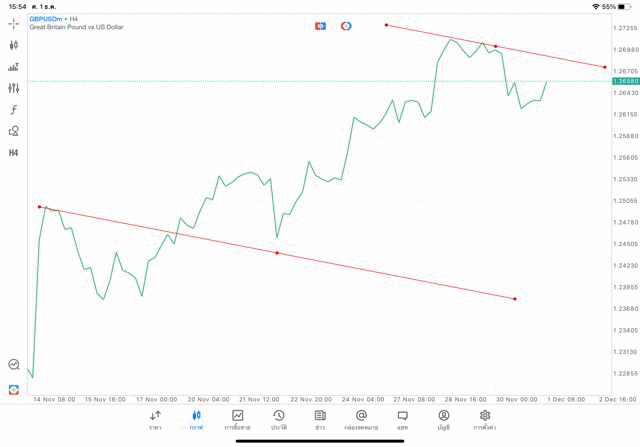This screenshot has width=640, height=447.
Task: Open the drawing objects shapes icon
Action: 14,131
